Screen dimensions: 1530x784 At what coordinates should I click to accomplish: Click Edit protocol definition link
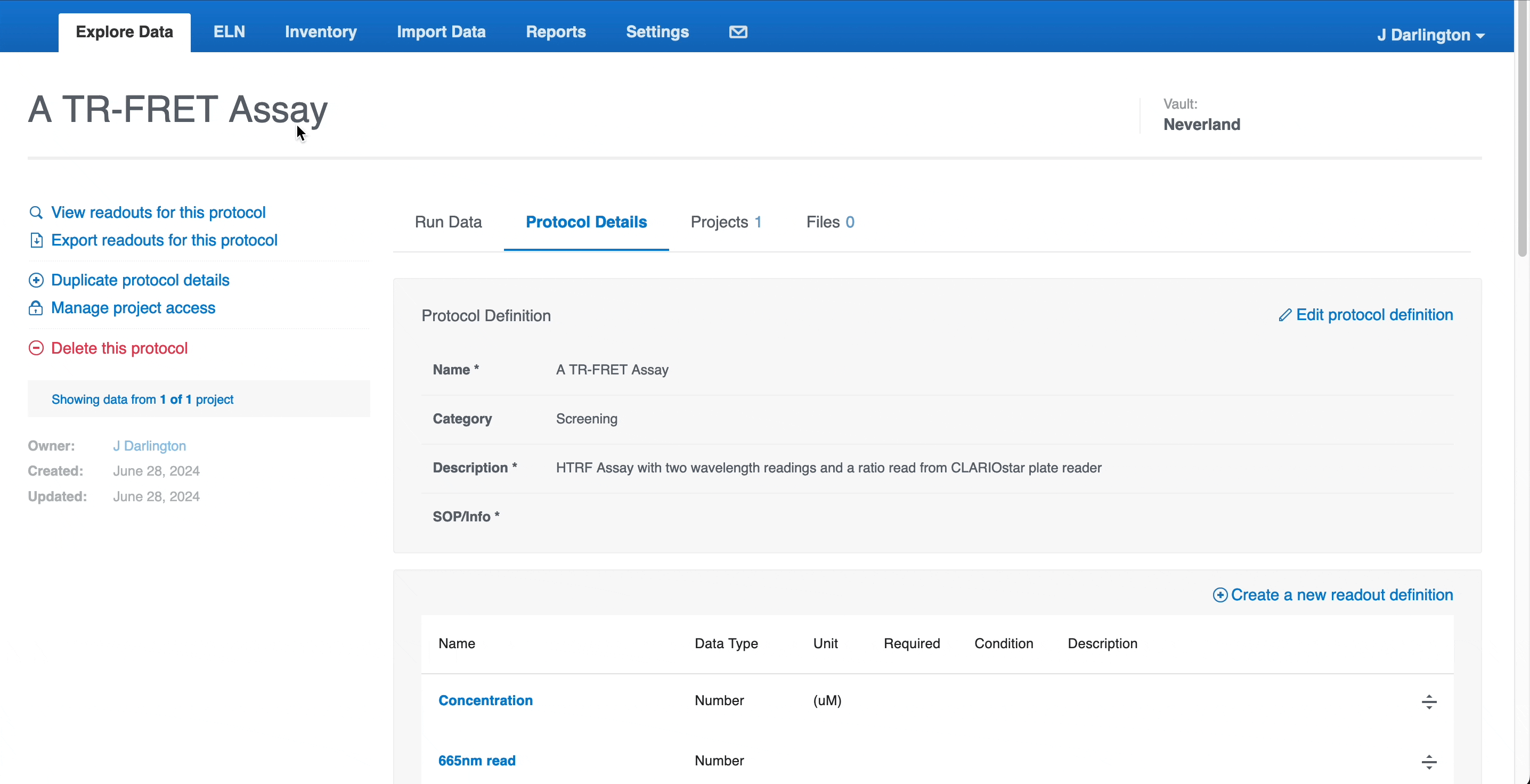coord(1374,315)
